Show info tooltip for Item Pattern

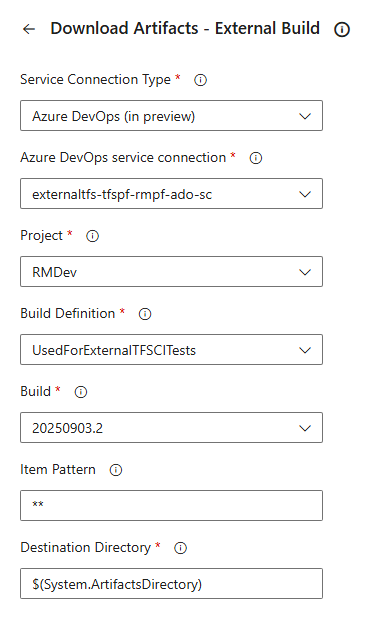(x=116, y=470)
